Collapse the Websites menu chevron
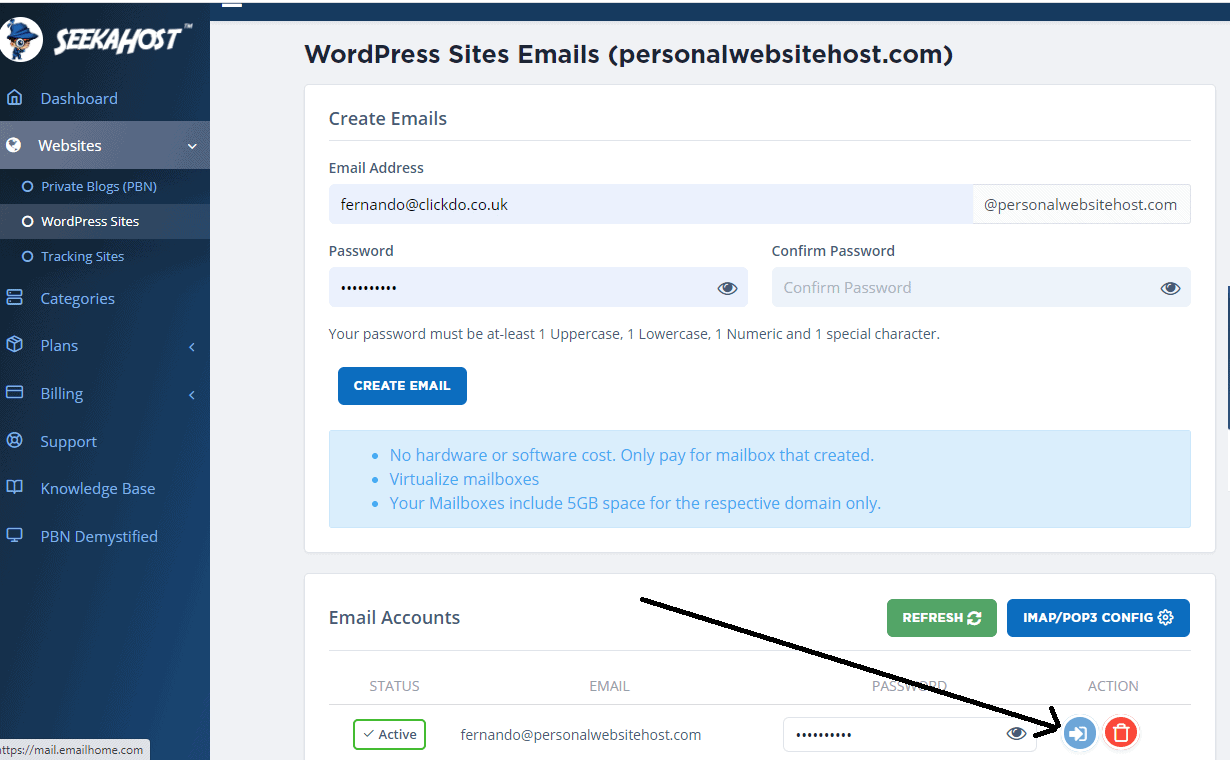Viewport: 1230px width, 760px height. point(192,146)
